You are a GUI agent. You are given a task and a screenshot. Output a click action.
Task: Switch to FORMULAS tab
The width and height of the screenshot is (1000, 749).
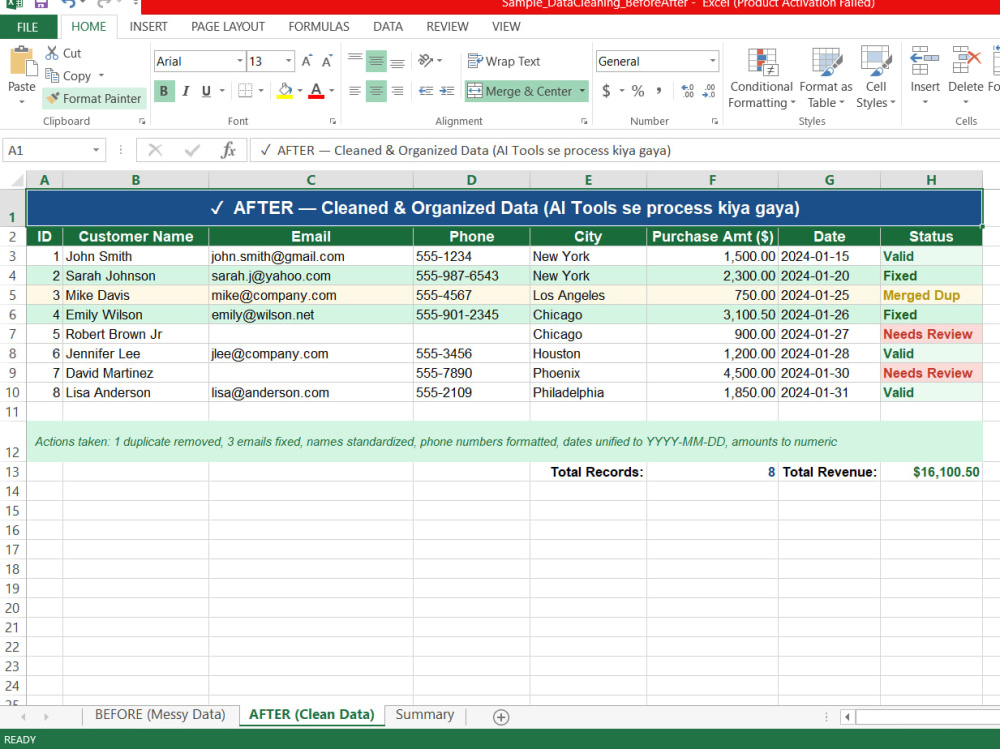pyautogui.click(x=319, y=27)
